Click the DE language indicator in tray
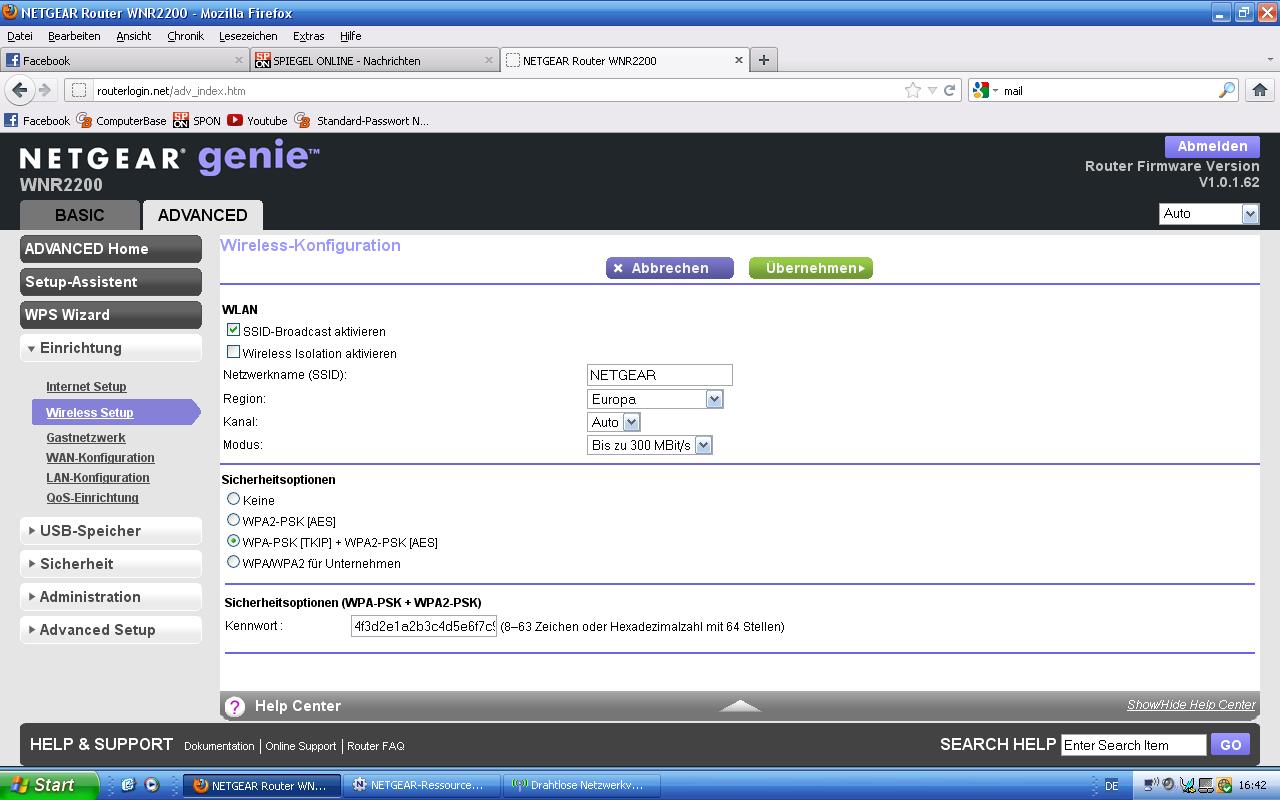Viewport: 1280px width, 800px height. point(1111,785)
